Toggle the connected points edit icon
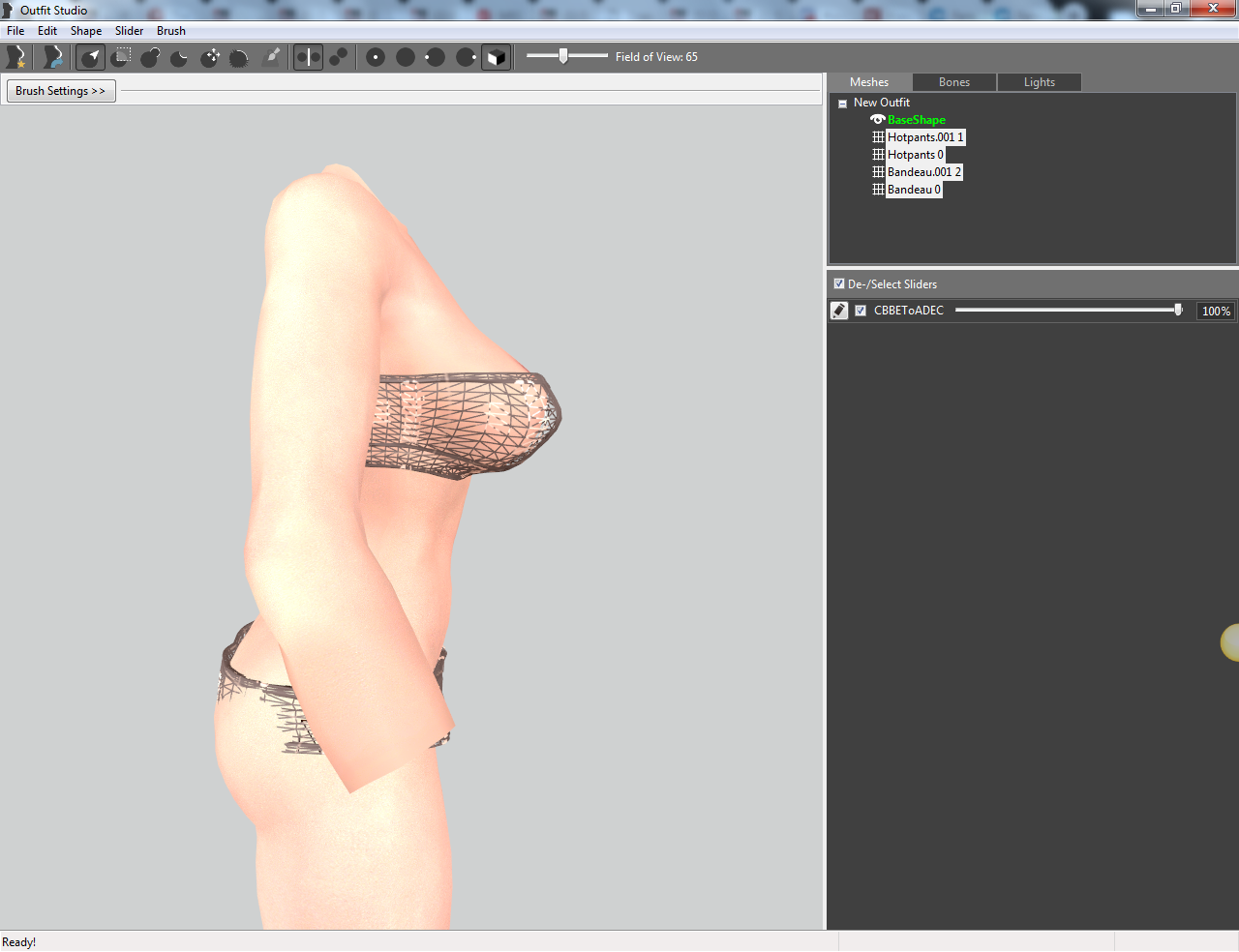The height and width of the screenshot is (952, 1239). click(338, 57)
